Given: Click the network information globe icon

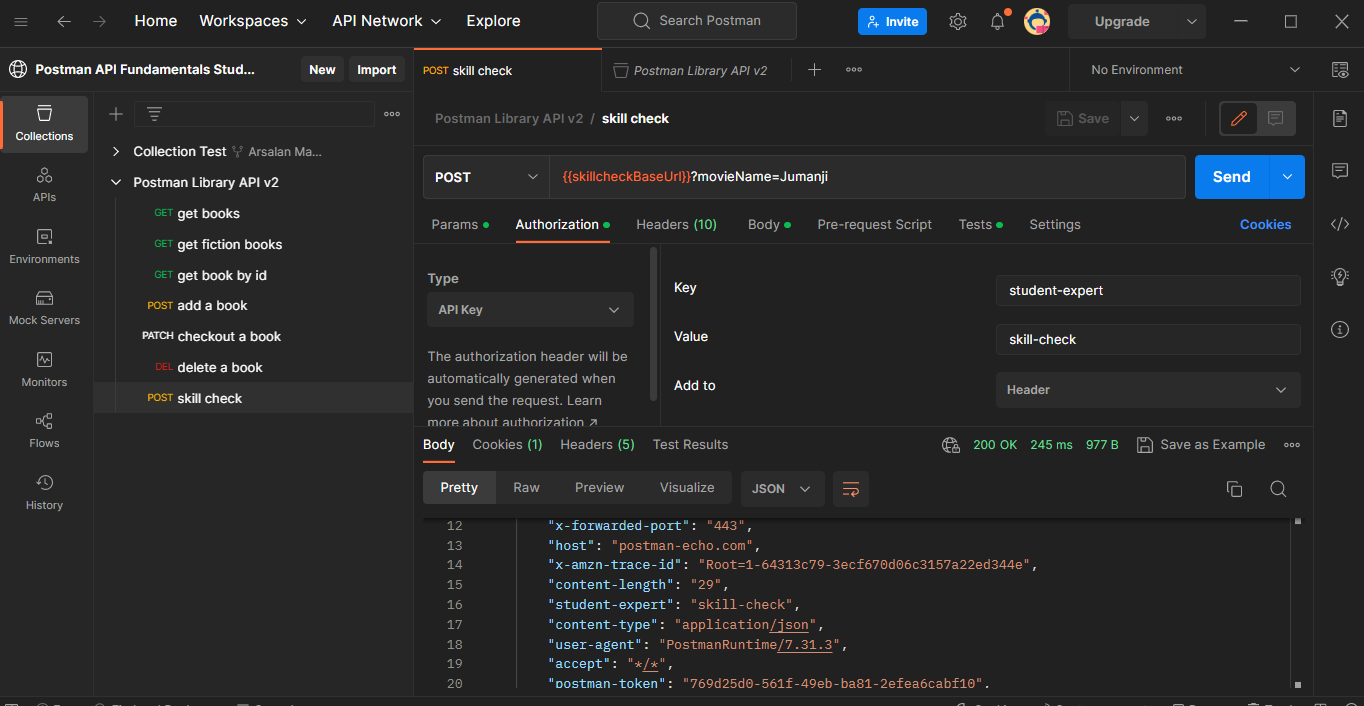Looking at the screenshot, I should click(950, 444).
